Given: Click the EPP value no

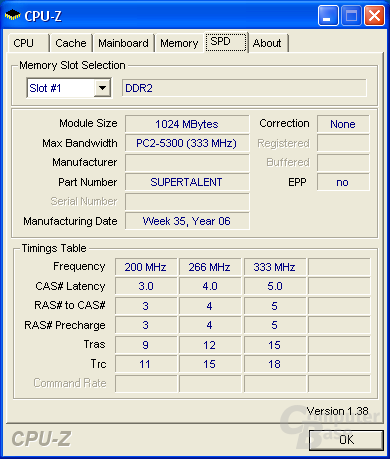Looking at the screenshot, I should click(343, 182).
